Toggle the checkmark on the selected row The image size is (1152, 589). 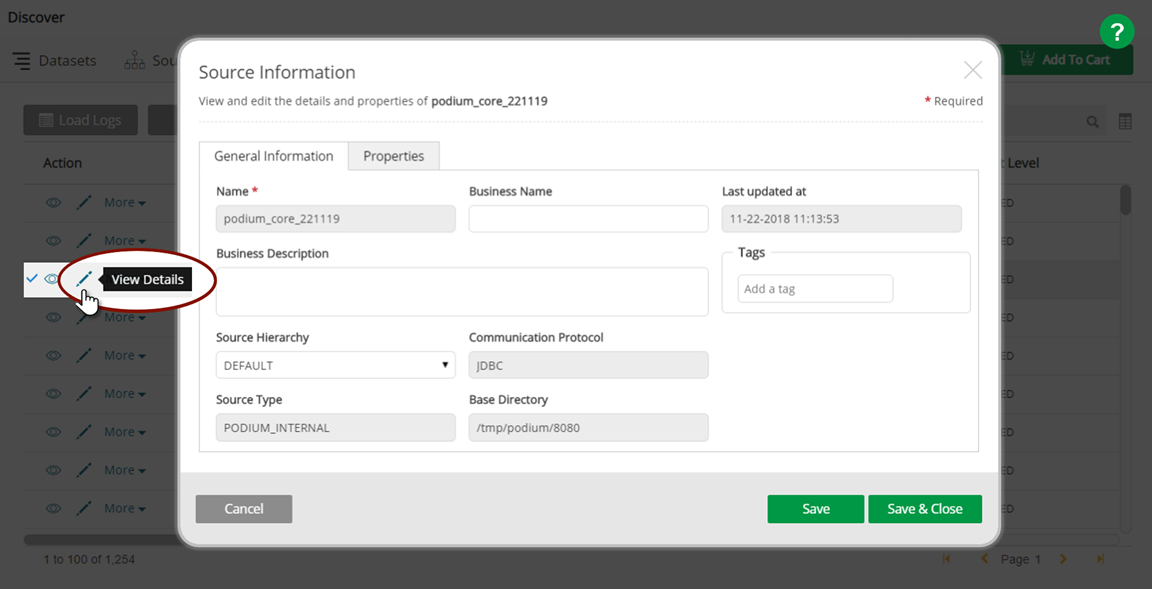tap(32, 279)
